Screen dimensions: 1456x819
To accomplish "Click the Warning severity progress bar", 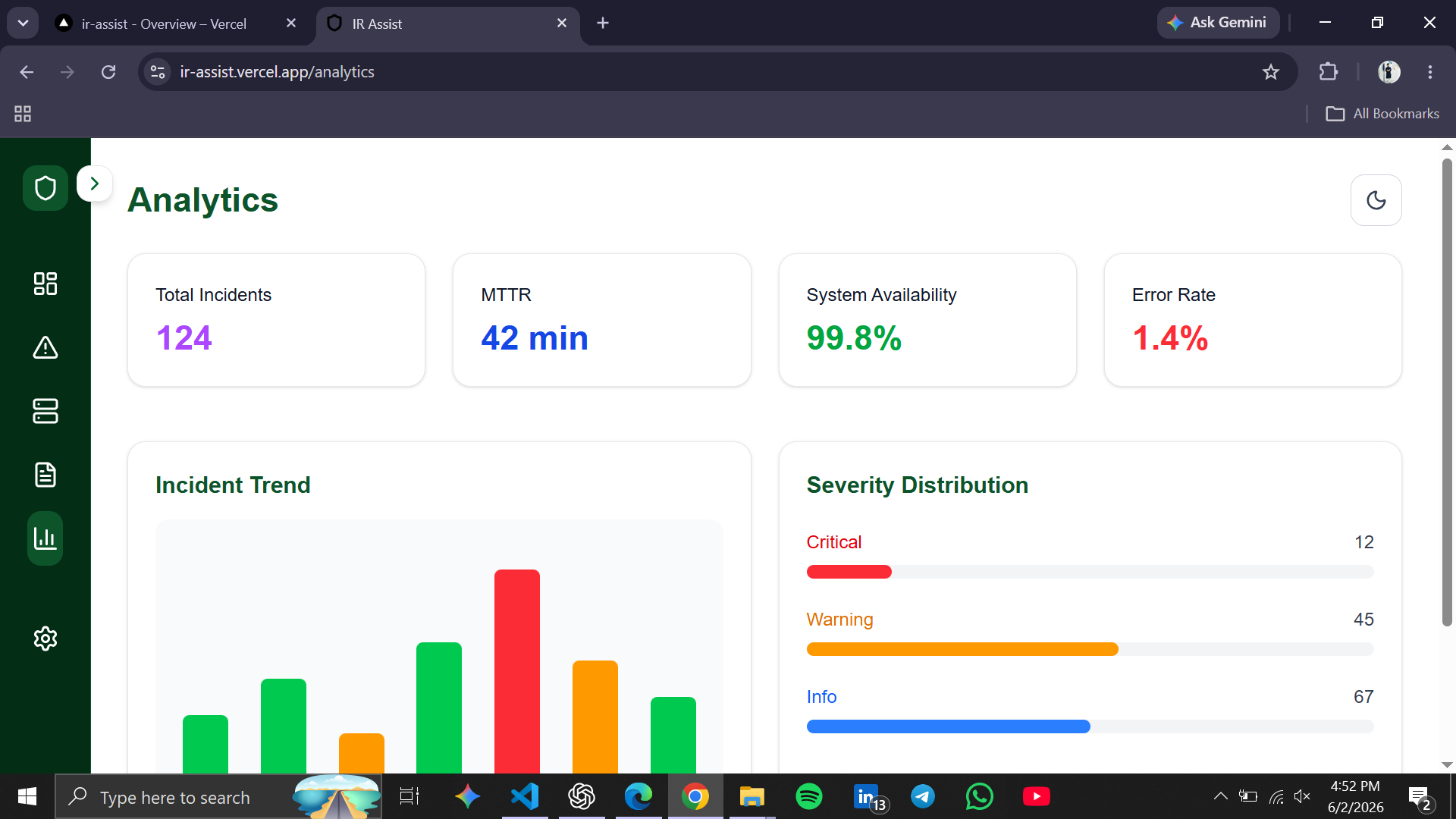I will tap(1090, 649).
